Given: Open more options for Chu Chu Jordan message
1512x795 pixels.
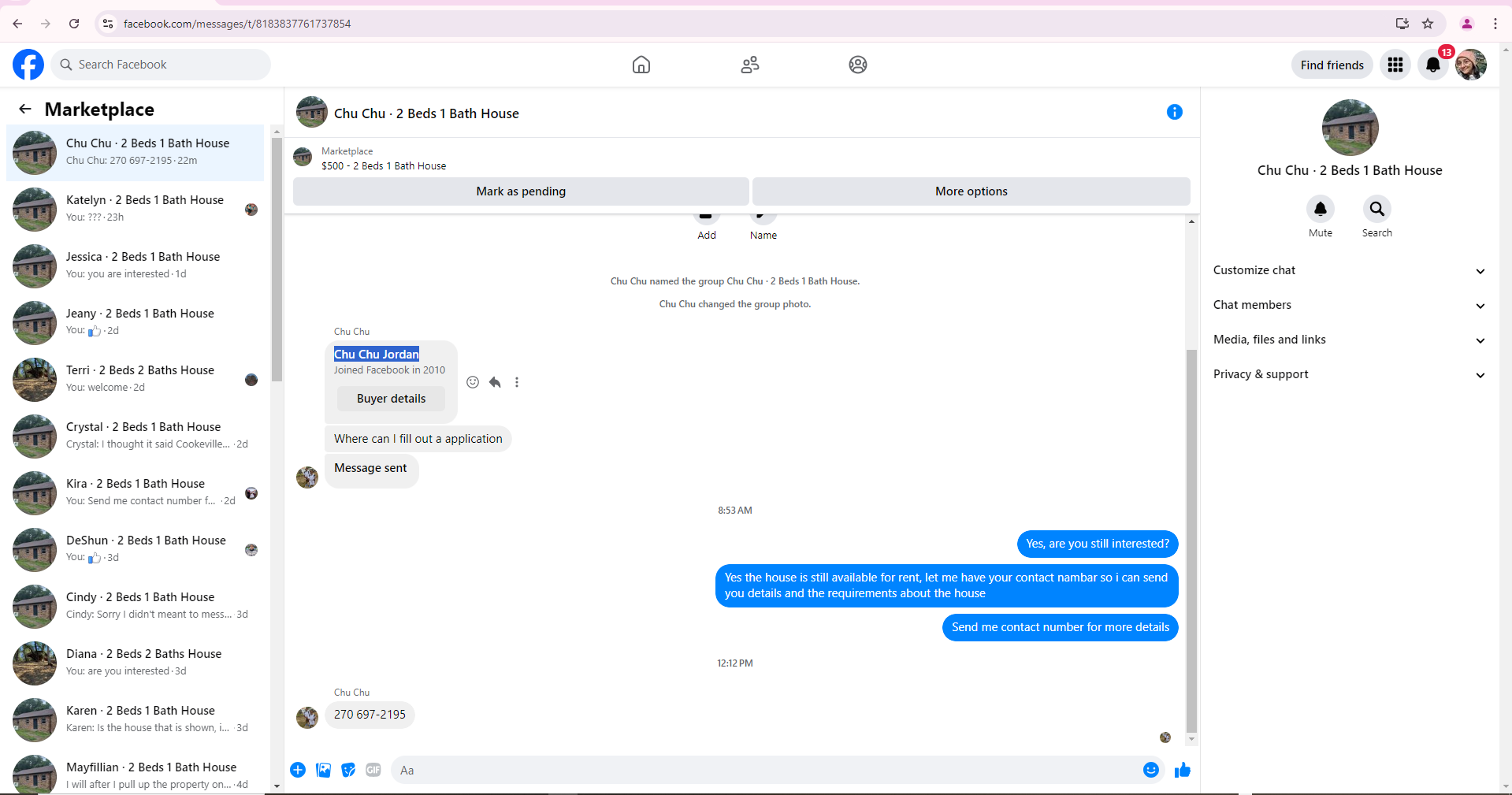Looking at the screenshot, I should [517, 382].
